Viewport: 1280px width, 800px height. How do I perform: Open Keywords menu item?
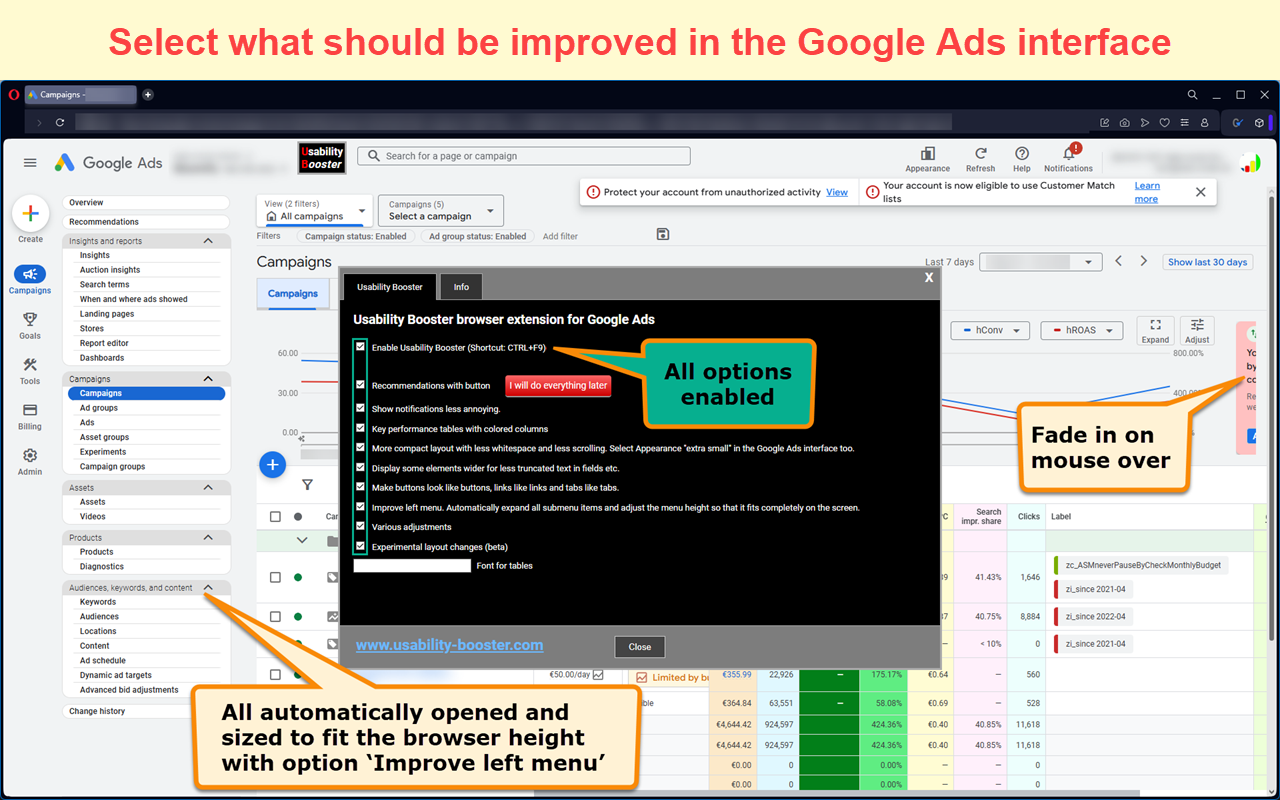click(x=98, y=602)
